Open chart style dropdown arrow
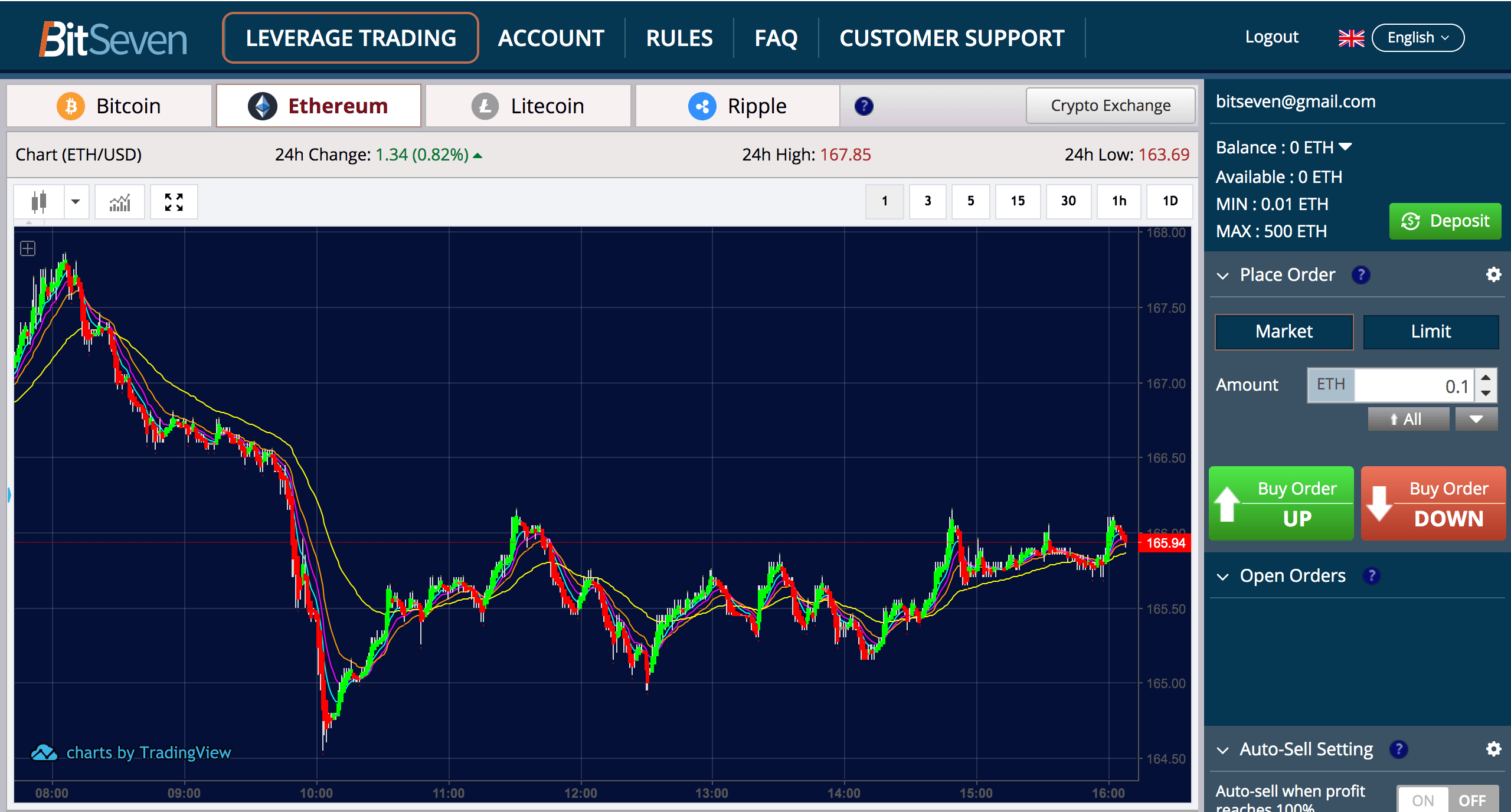Image resolution: width=1511 pixels, height=812 pixels. (x=76, y=202)
